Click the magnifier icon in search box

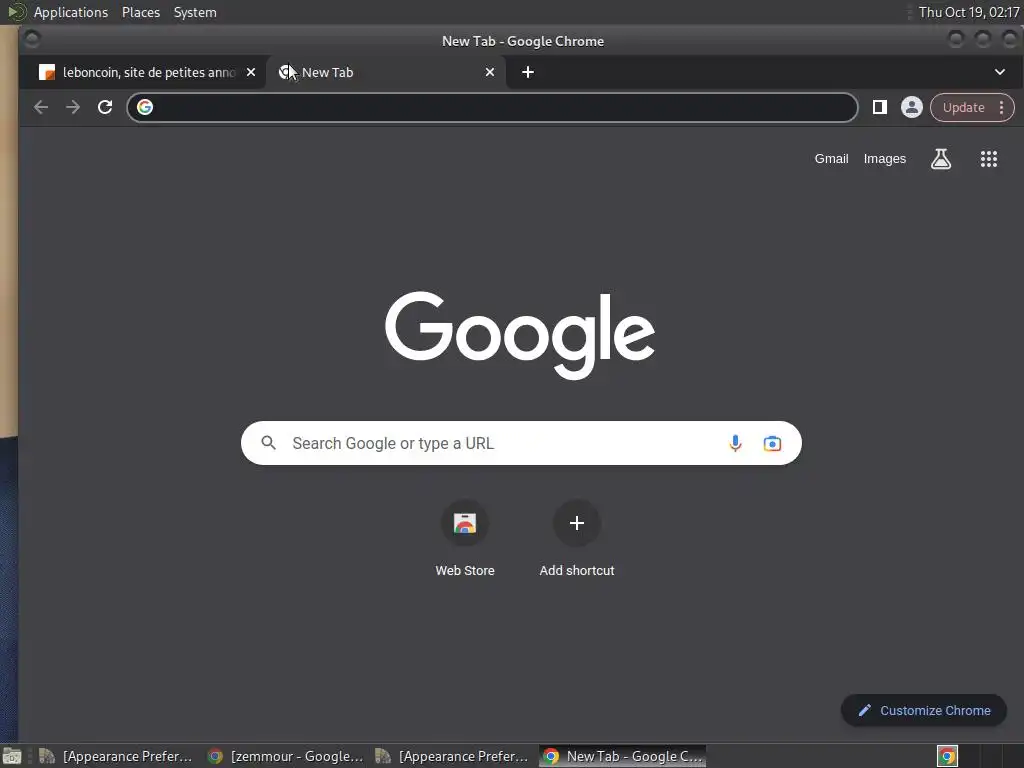268,443
